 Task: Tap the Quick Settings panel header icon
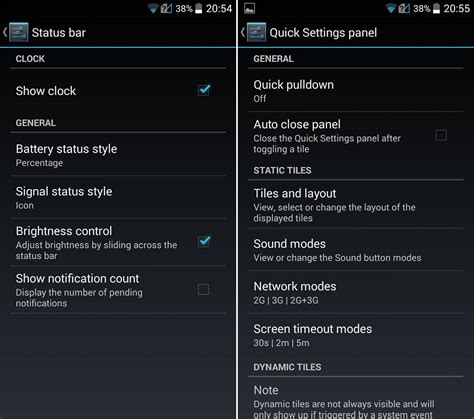[x=256, y=32]
